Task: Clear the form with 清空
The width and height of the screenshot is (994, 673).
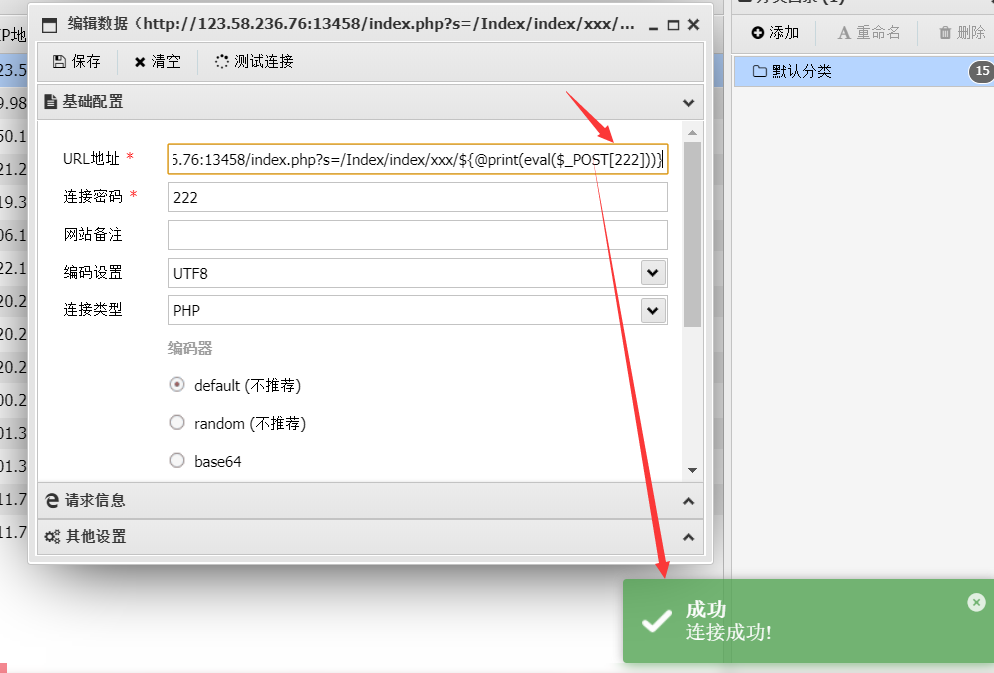Action: coord(157,61)
